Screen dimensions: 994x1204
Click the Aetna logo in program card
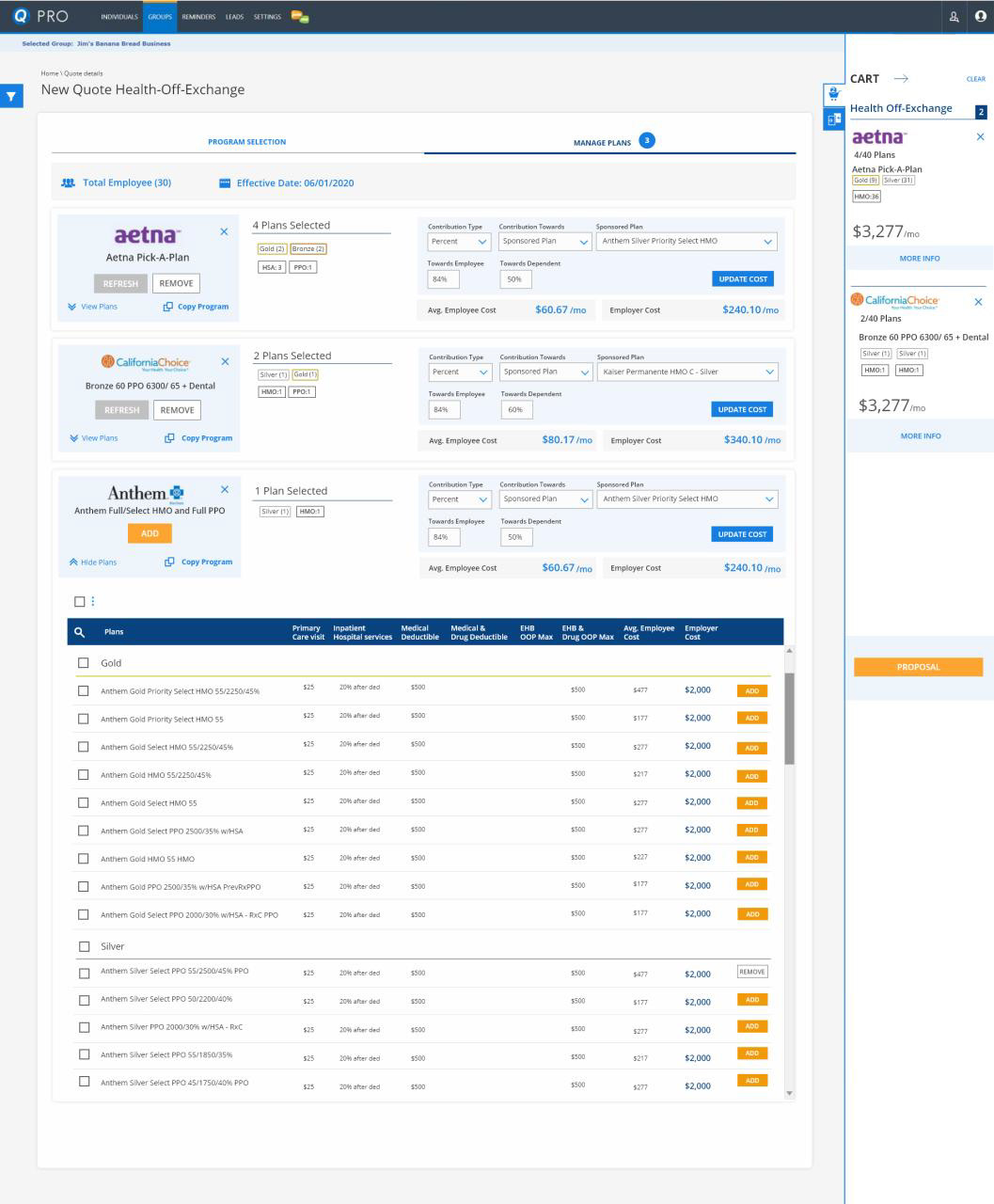[x=147, y=235]
